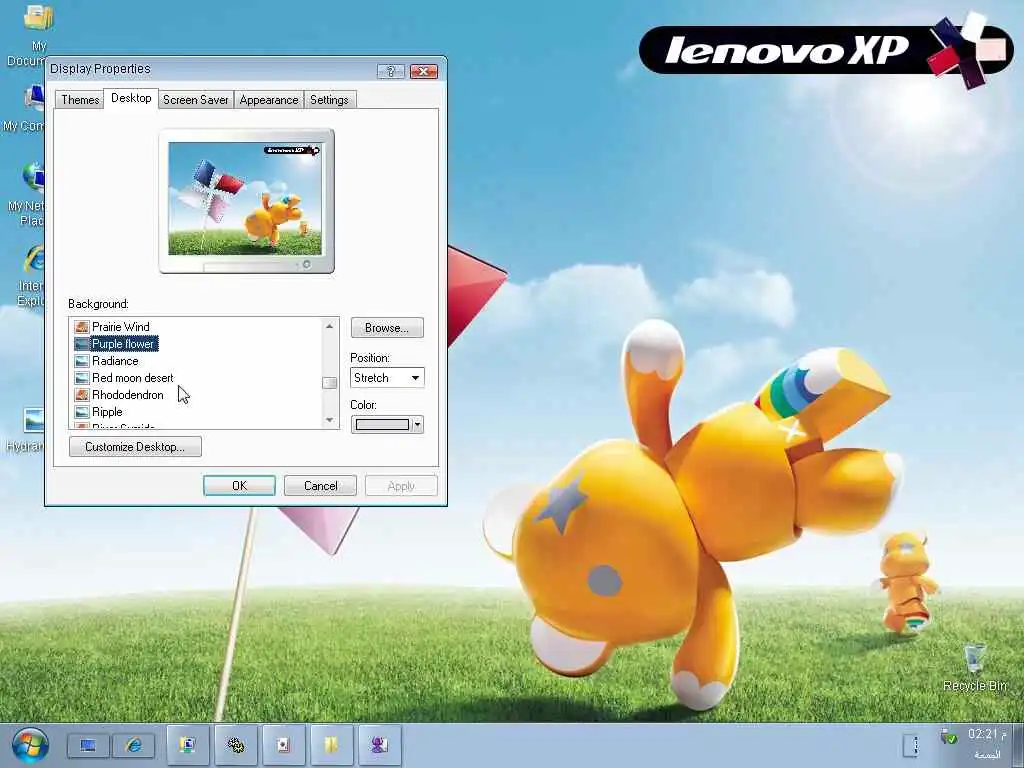The width and height of the screenshot is (1024, 768).
Task: Choose Purple flower background
Action: click(x=123, y=344)
